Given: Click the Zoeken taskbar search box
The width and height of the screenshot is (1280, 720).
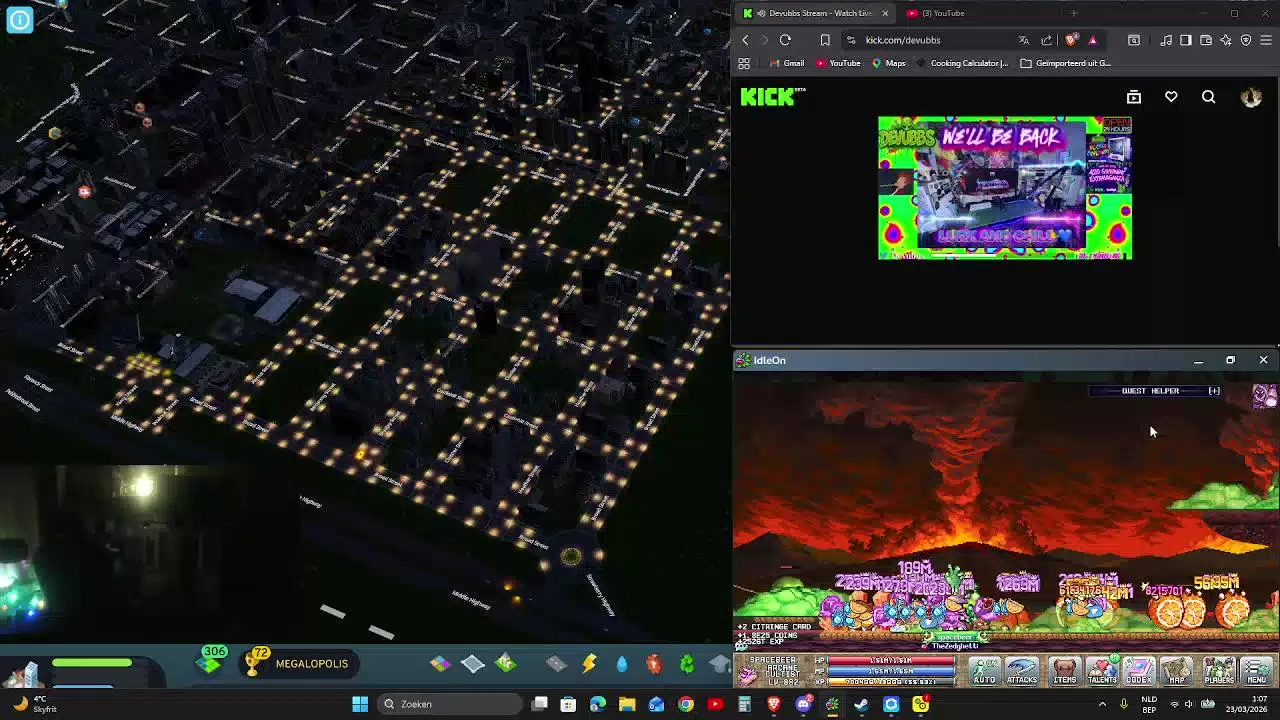Looking at the screenshot, I should point(450,704).
